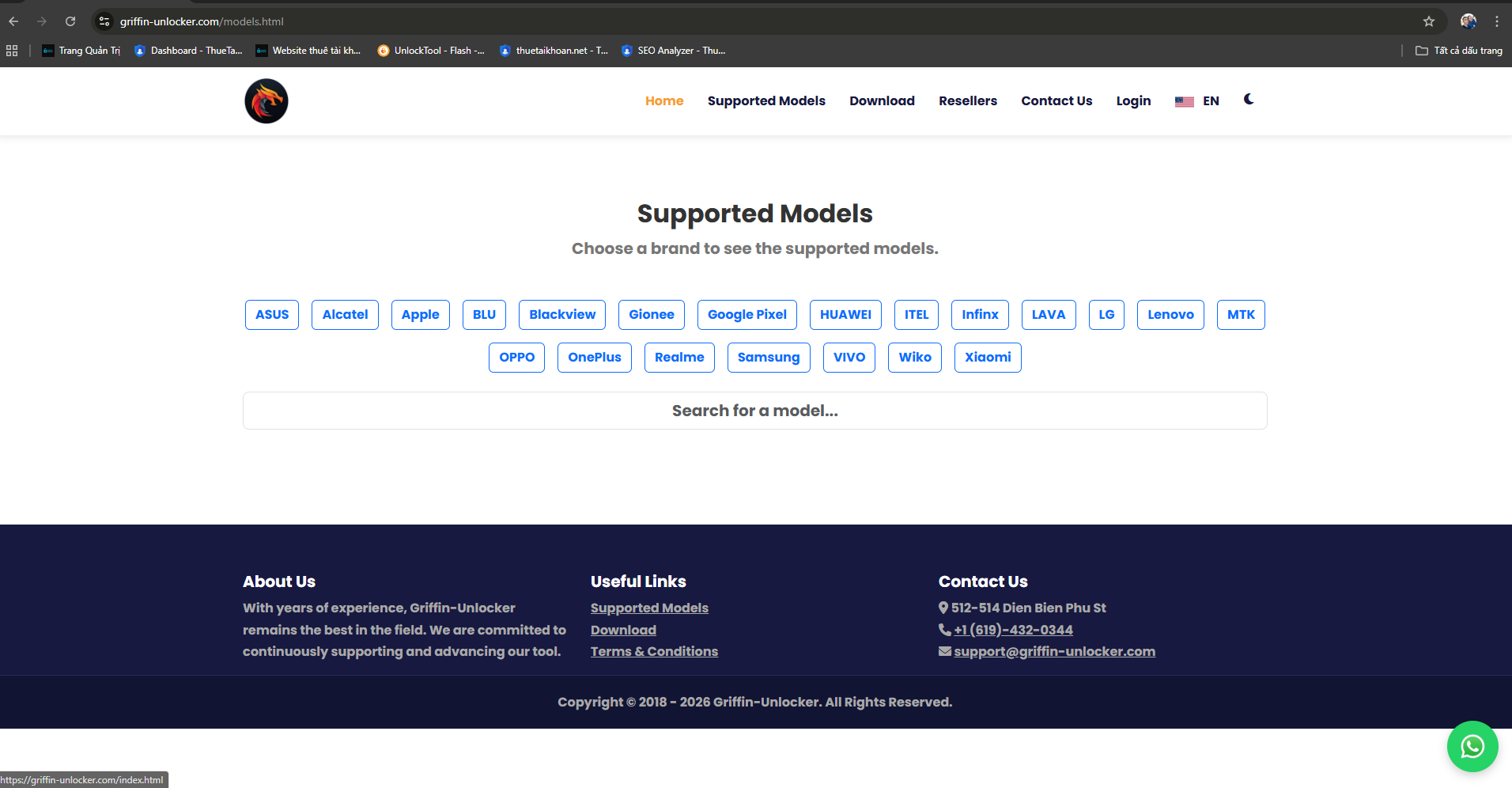
Task: Bookmark this page with the star icon
Action: [1429, 21]
